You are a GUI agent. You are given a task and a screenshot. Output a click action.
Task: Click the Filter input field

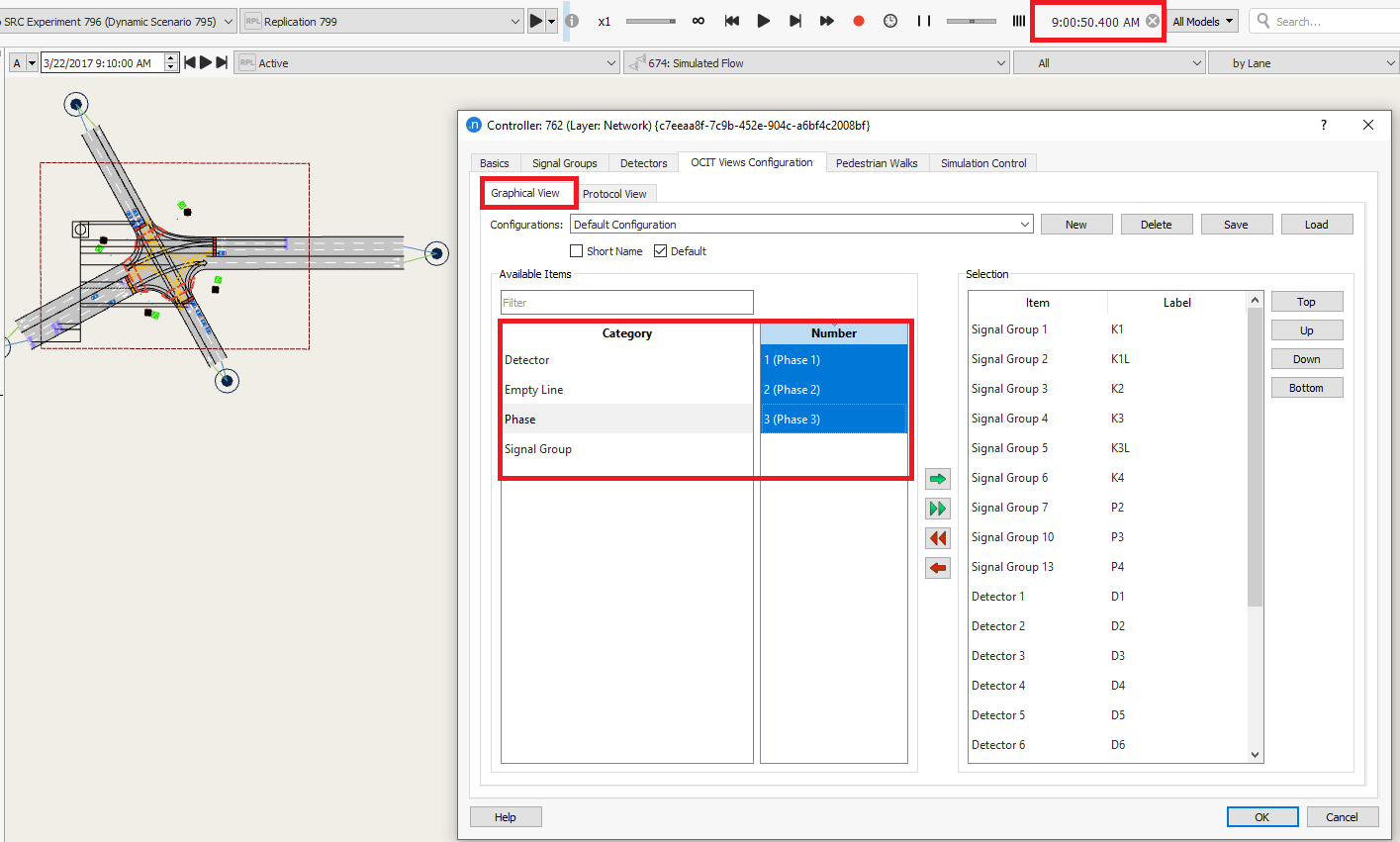point(626,303)
